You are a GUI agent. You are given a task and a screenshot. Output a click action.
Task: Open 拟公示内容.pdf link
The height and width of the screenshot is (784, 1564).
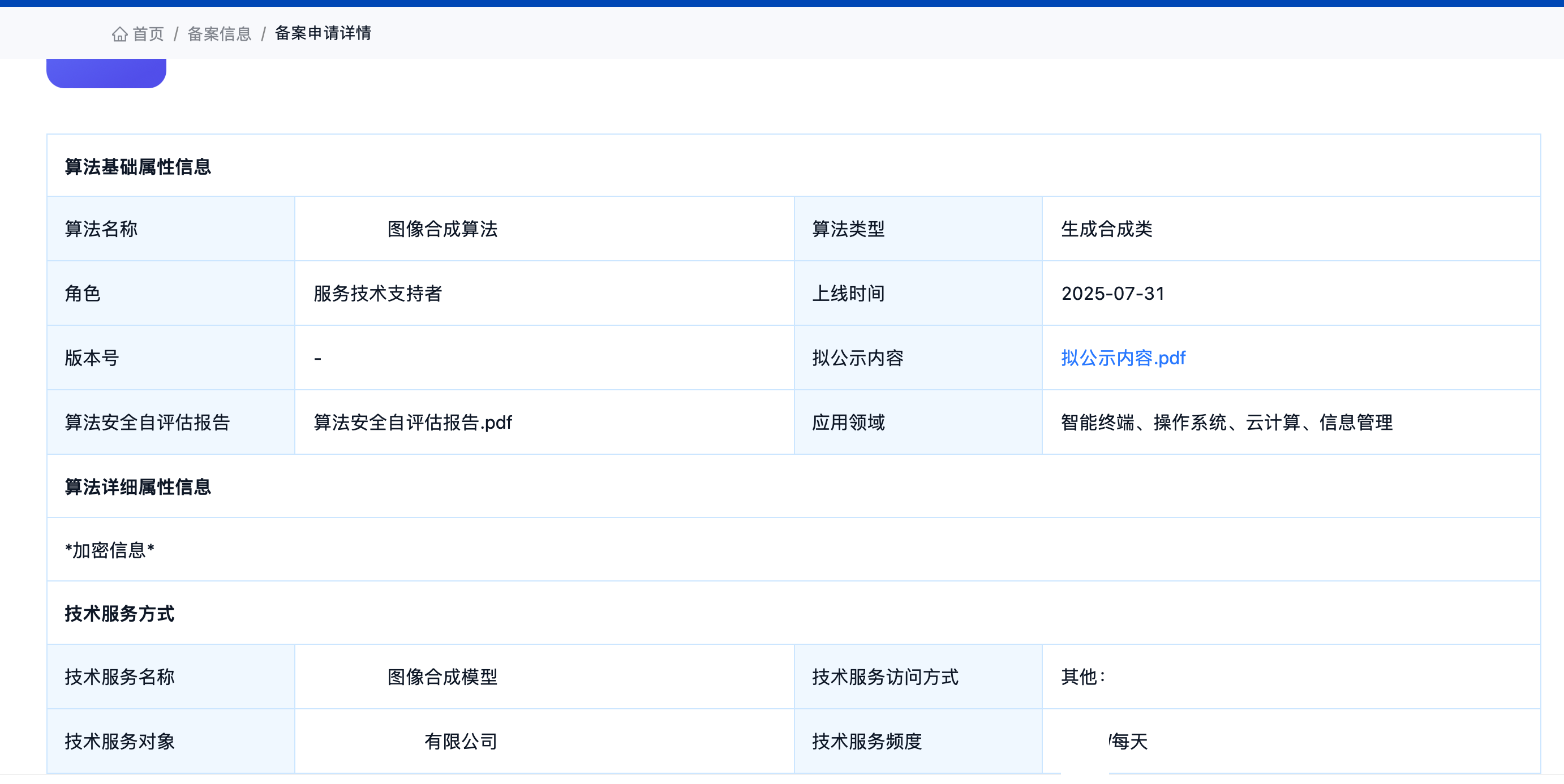tap(1123, 358)
